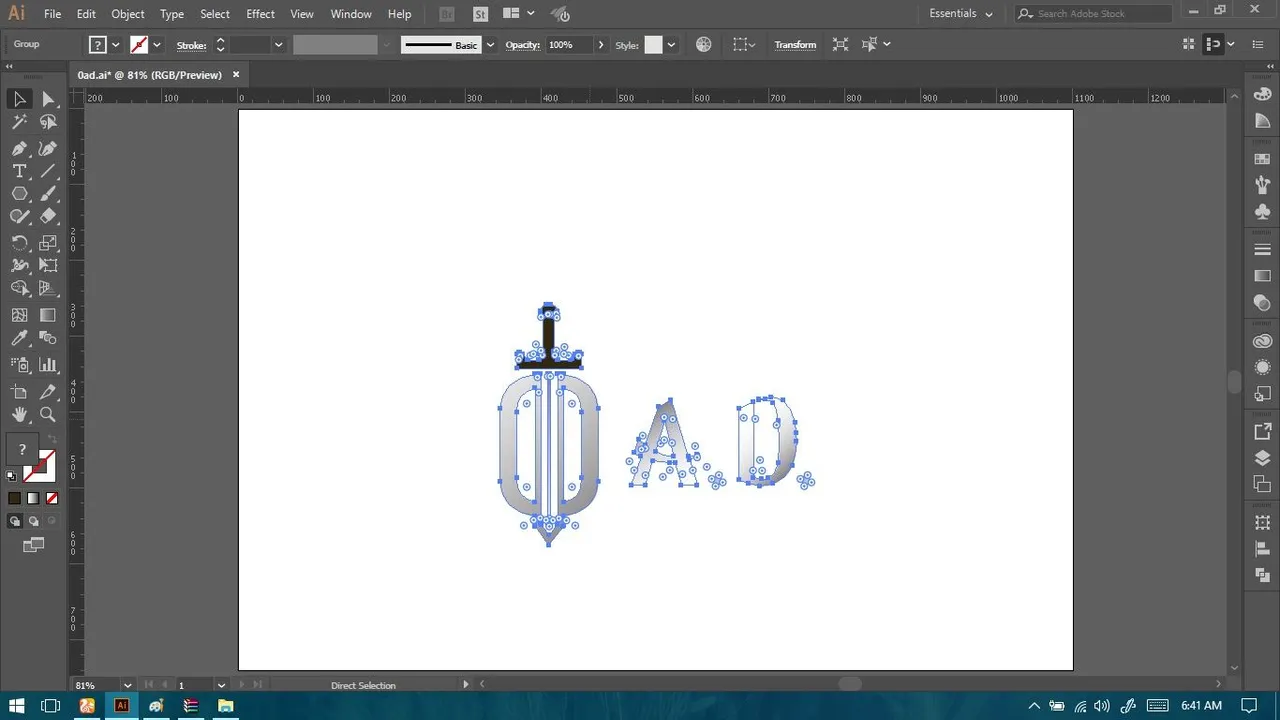The height and width of the screenshot is (720, 1280).
Task: Click the Opacity label link
Action: [523, 45]
